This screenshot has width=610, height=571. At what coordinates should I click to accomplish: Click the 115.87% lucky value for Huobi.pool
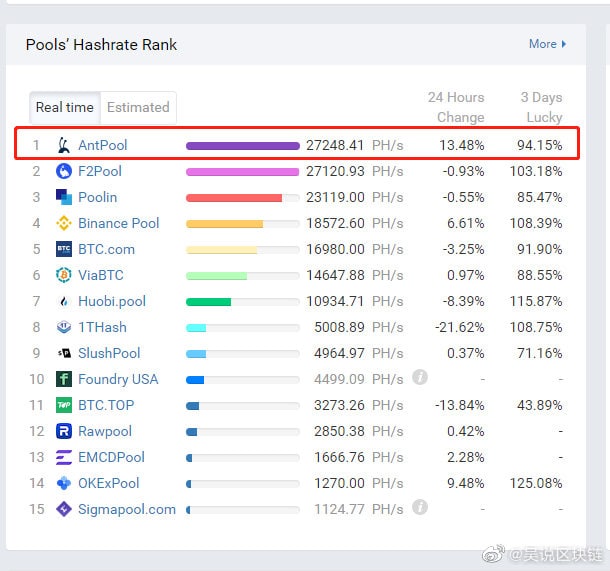tap(536, 301)
